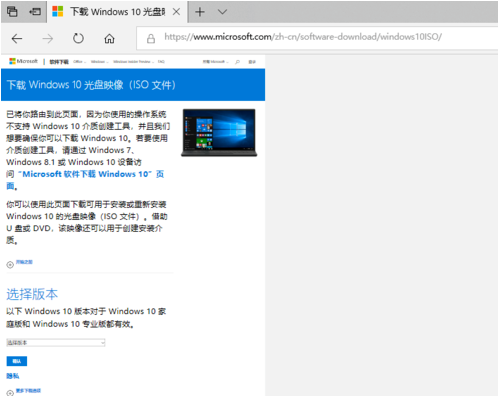
Task: Open the FAQ navigation link
Action: coord(161,62)
